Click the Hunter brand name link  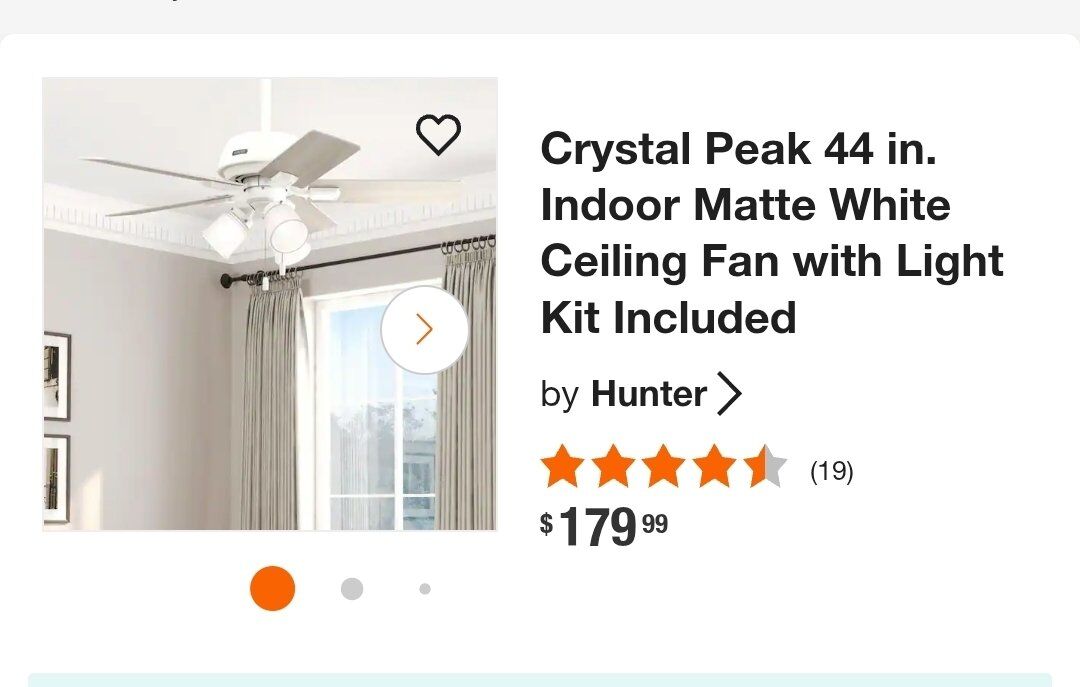pos(649,394)
